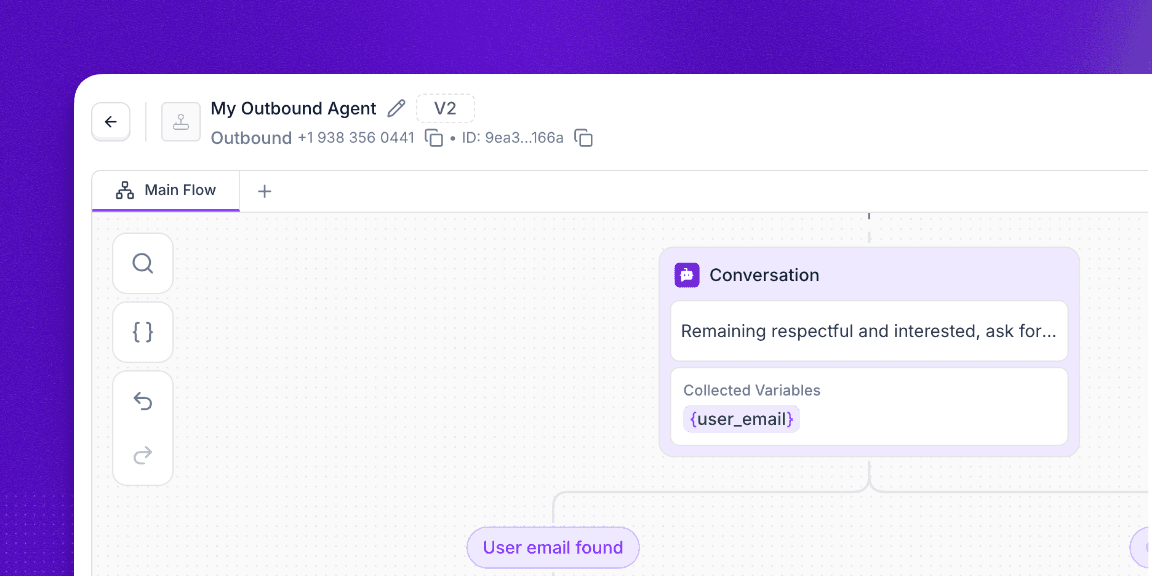1152x576 pixels.
Task: Copy the agent ID 9ea3...166a
Action: [x=583, y=138]
